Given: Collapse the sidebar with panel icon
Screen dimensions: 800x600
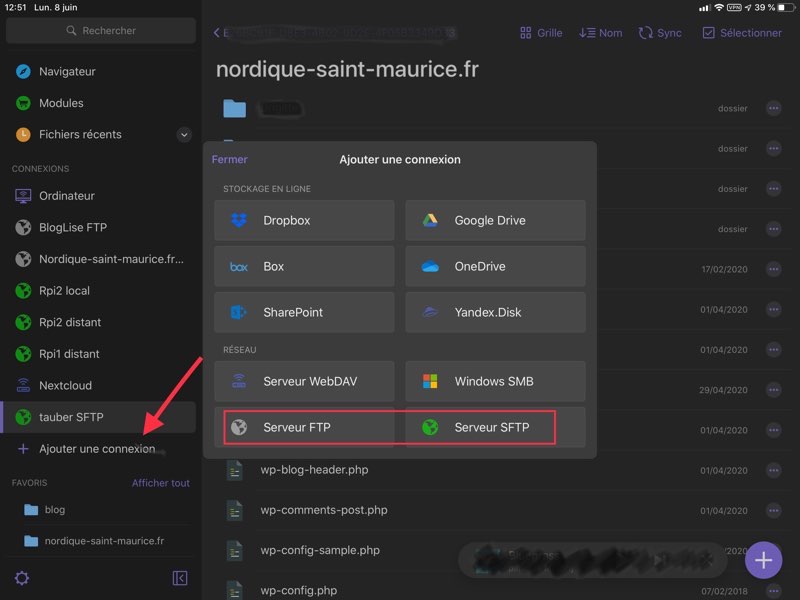Looking at the screenshot, I should [x=180, y=578].
